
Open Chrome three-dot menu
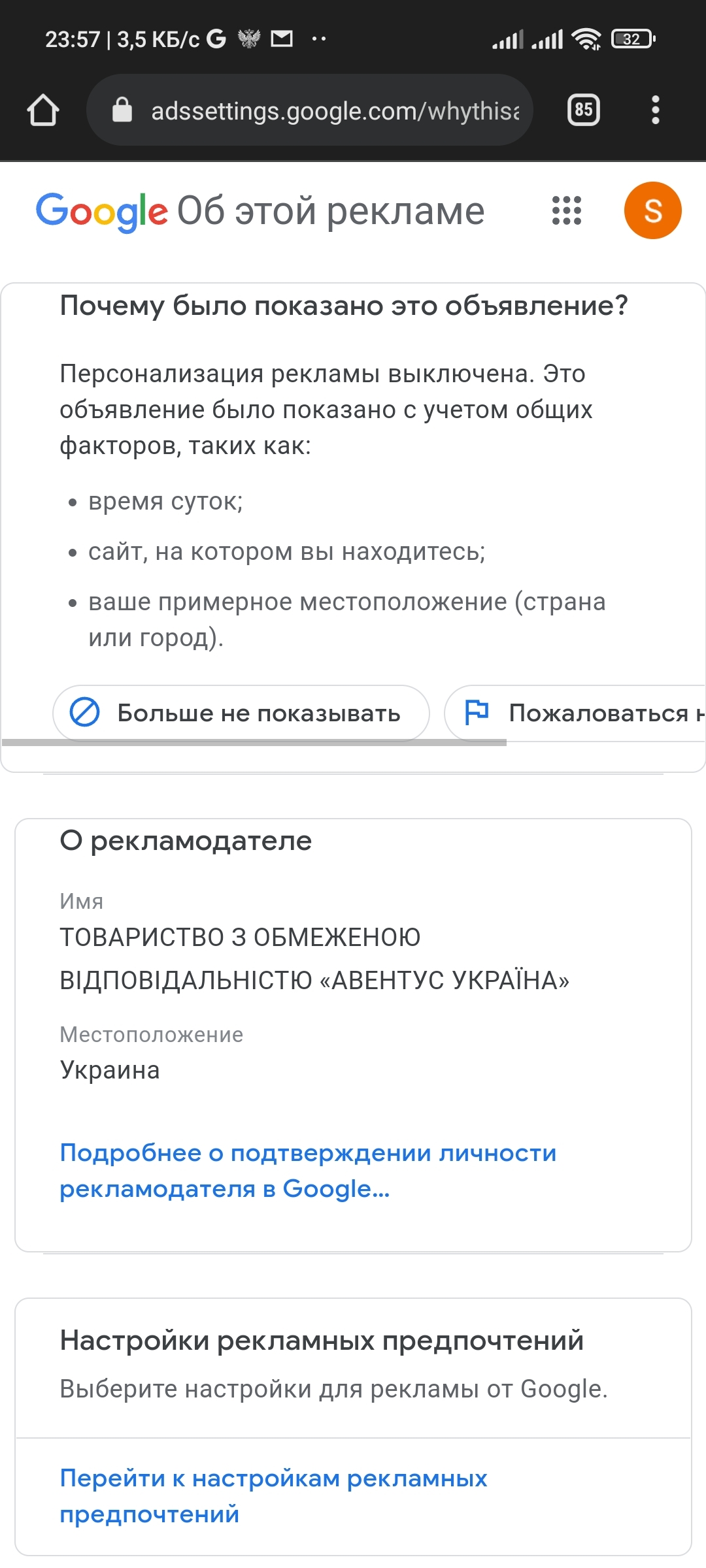[x=655, y=110]
